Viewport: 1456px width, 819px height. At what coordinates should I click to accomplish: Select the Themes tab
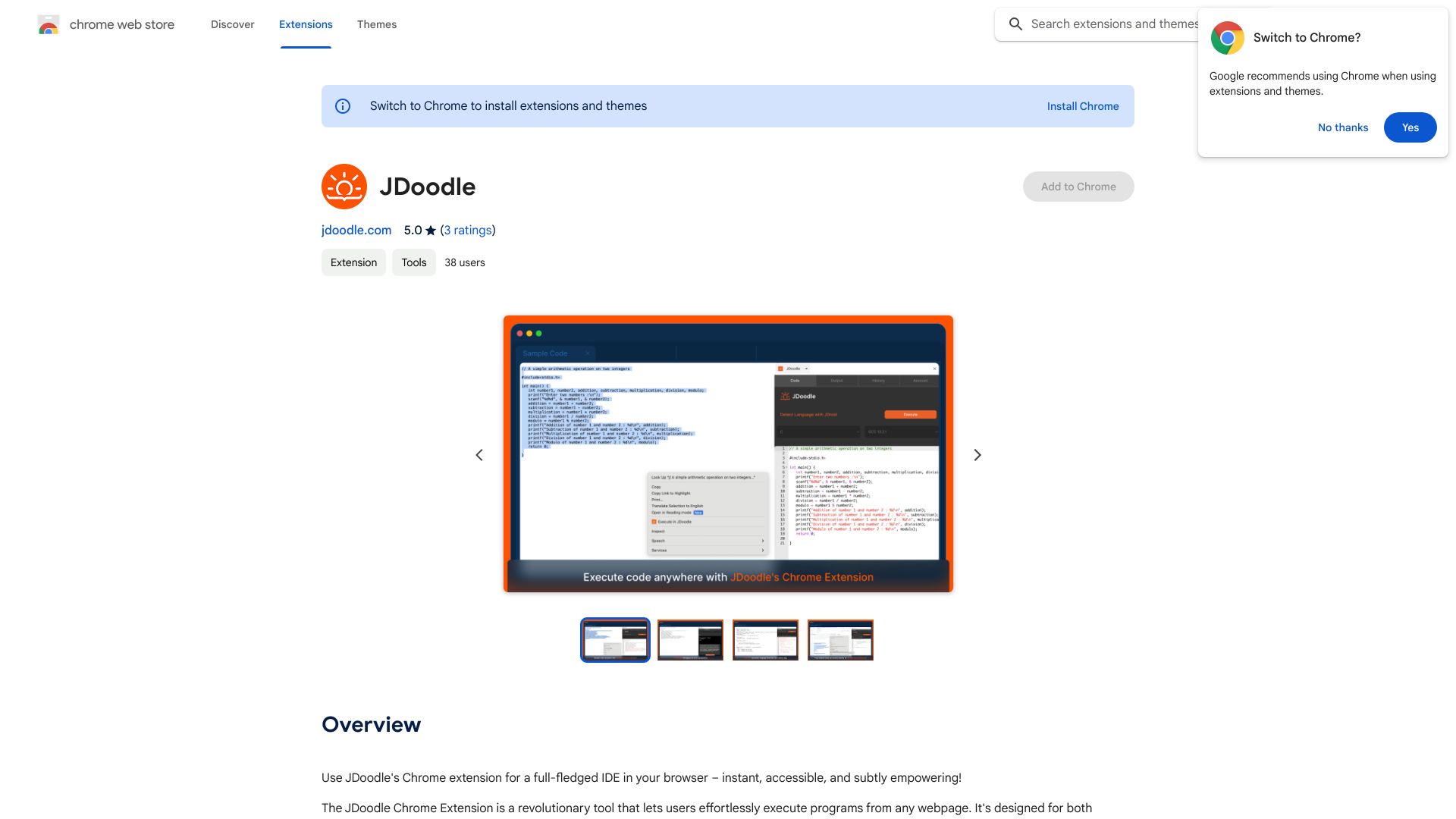coord(377,24)
